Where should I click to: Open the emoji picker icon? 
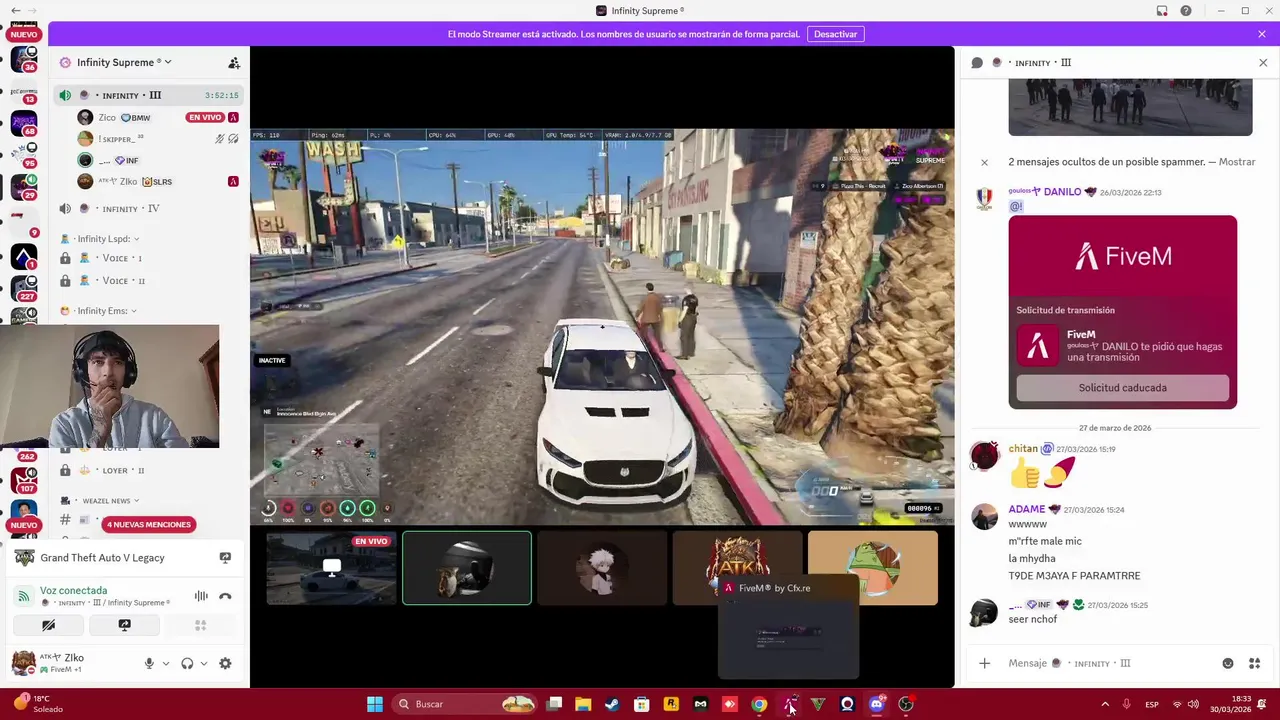click(x=1228, y=663)
